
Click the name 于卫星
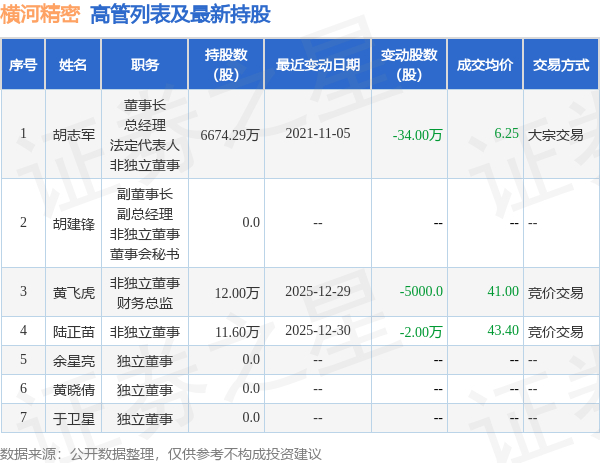(x=73, y=419)
